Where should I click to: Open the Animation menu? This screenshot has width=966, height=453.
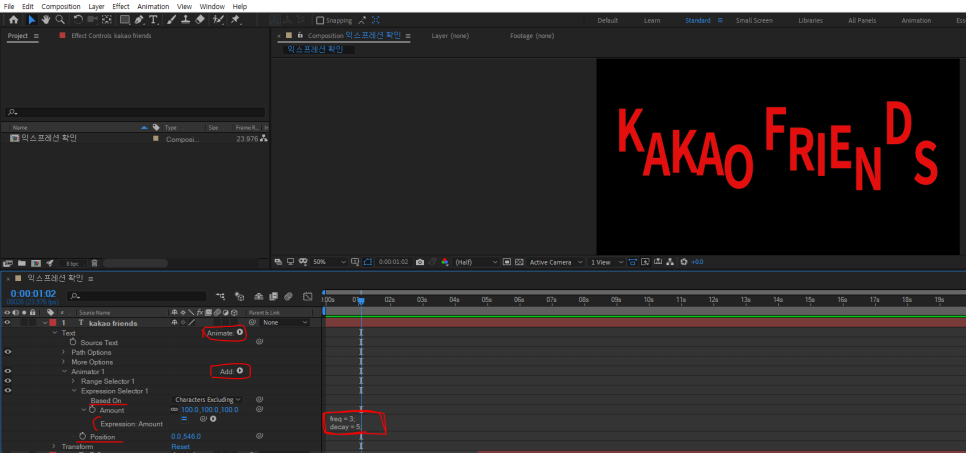point(153,6)
